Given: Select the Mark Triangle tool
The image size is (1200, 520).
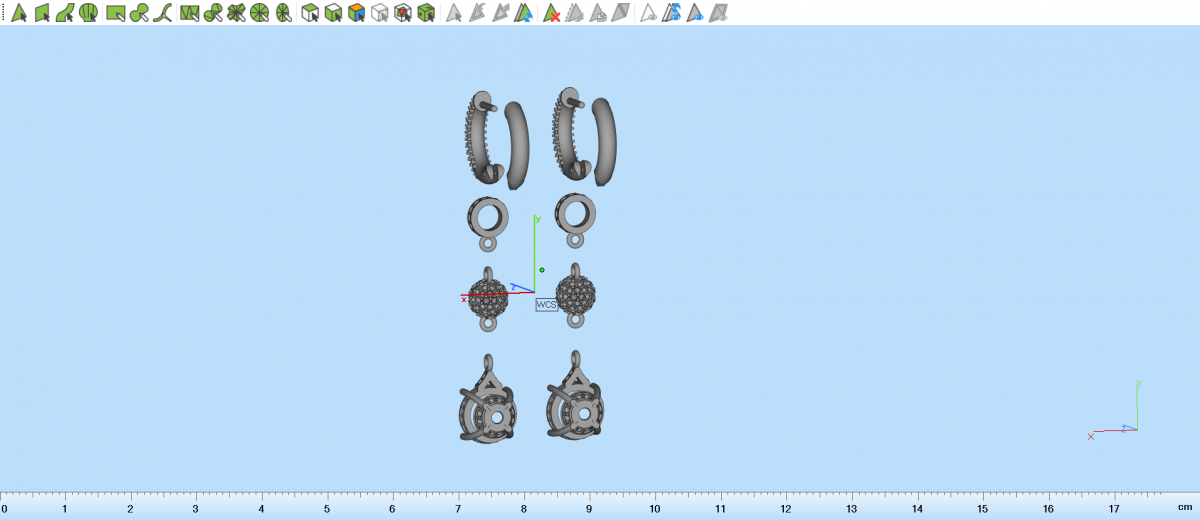Looking at the screenshot, I should (18, 13).
